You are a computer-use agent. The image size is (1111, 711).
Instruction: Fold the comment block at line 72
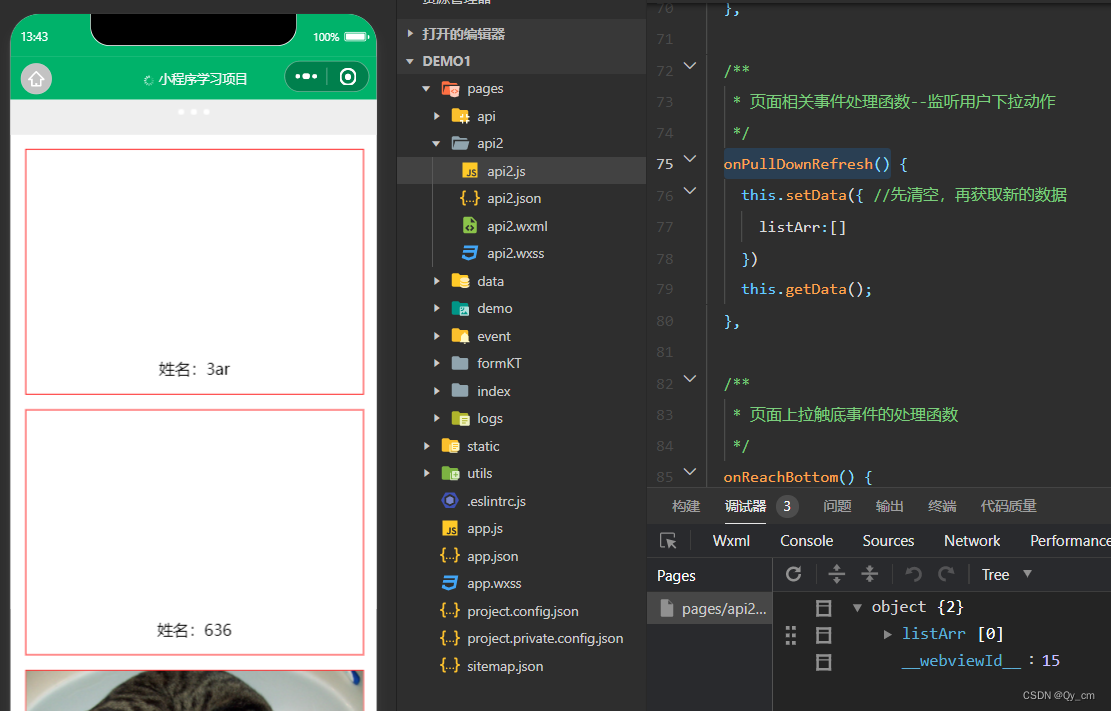tap(689, 65)
